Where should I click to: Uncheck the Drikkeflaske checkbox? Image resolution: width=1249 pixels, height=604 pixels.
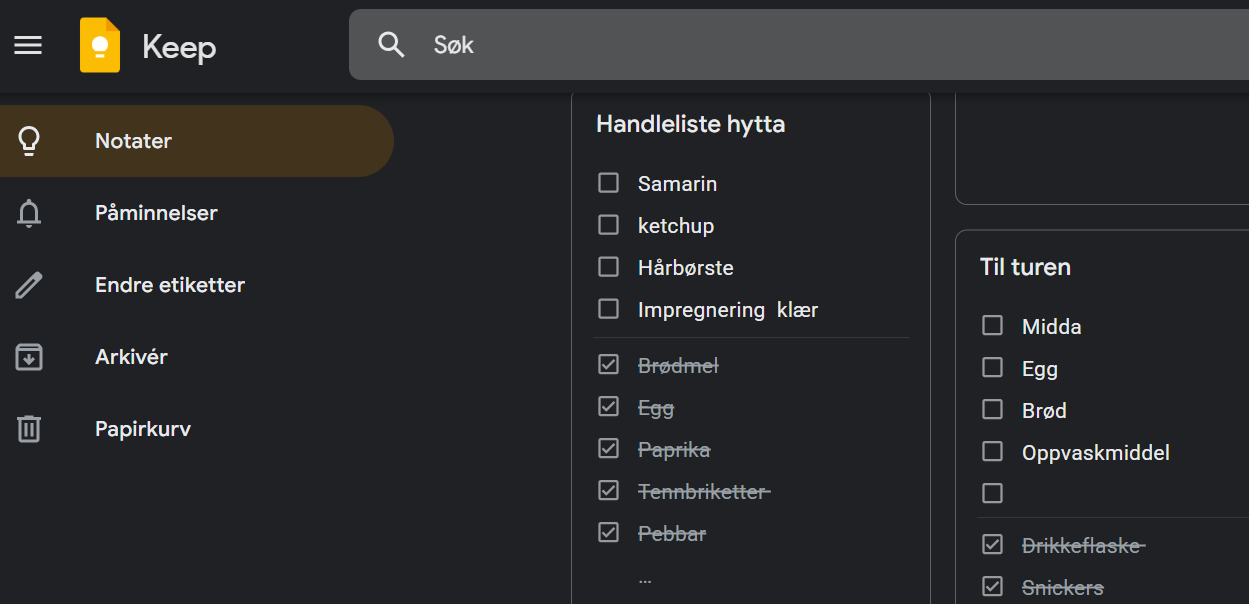click(x=992, y=545)
